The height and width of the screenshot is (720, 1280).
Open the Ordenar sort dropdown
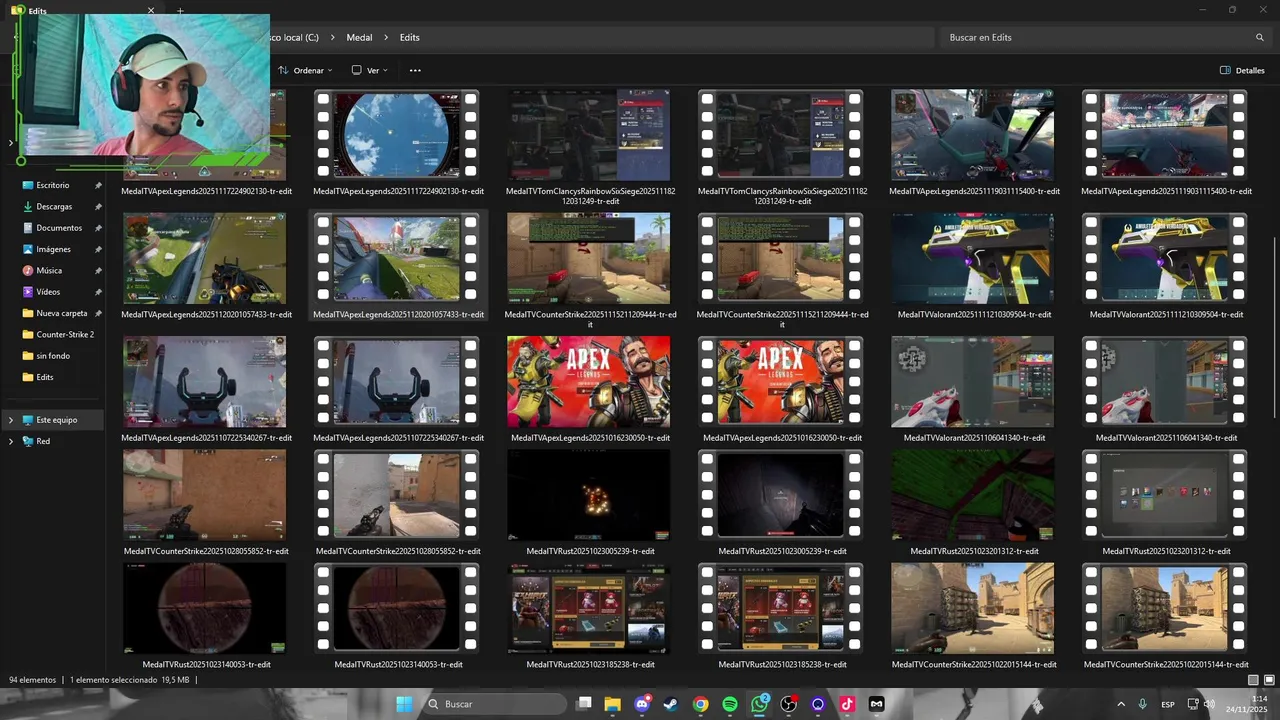click(305, 70)
